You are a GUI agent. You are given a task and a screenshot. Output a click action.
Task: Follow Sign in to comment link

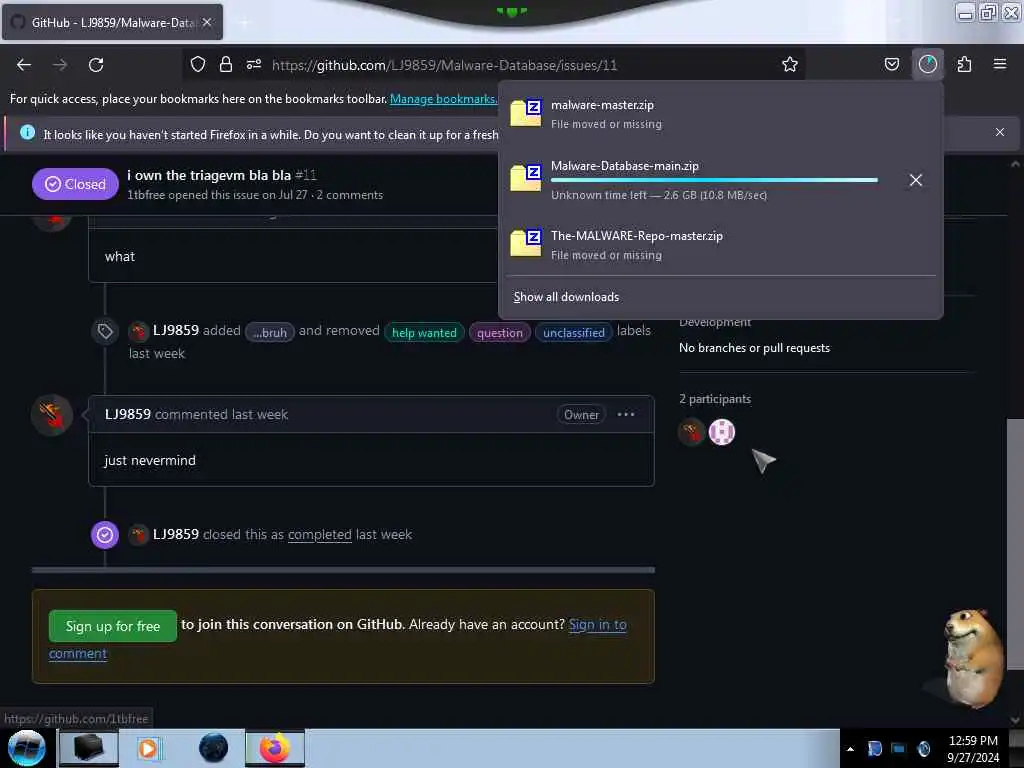pyautogui.click(x=597, y=624)
